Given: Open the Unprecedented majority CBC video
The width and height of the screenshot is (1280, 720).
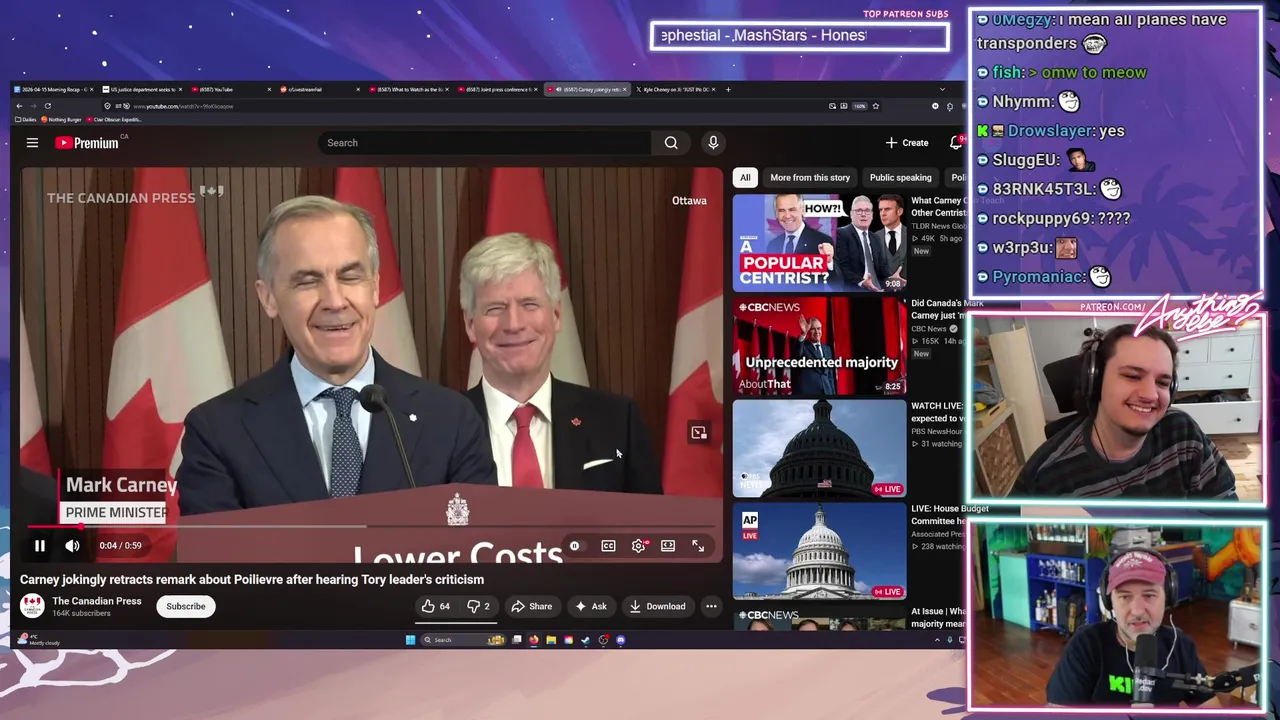Looking at the screenshot, I should click(x=819, y=346).
